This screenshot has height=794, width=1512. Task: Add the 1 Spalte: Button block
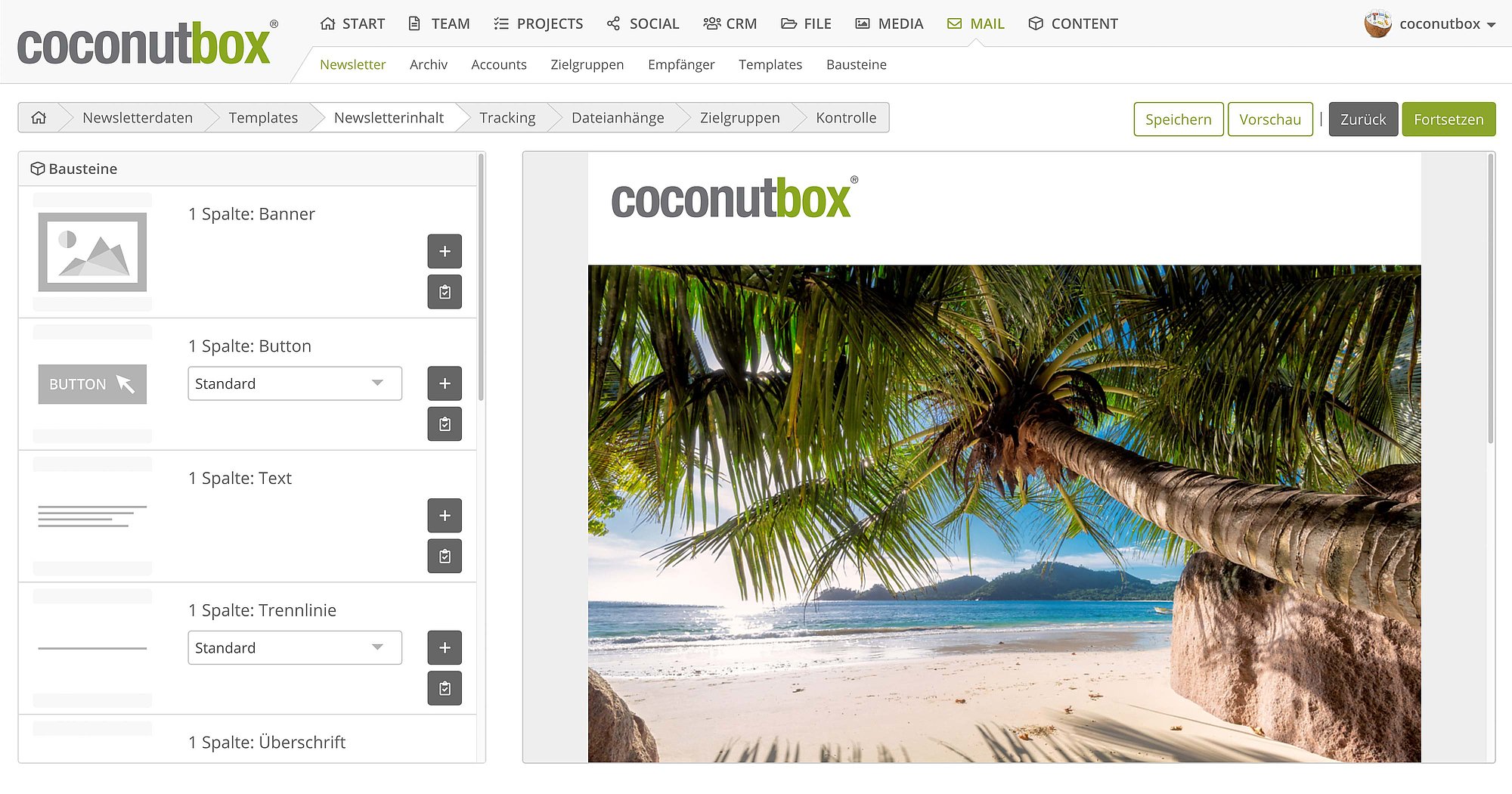(x=445, y=383)
